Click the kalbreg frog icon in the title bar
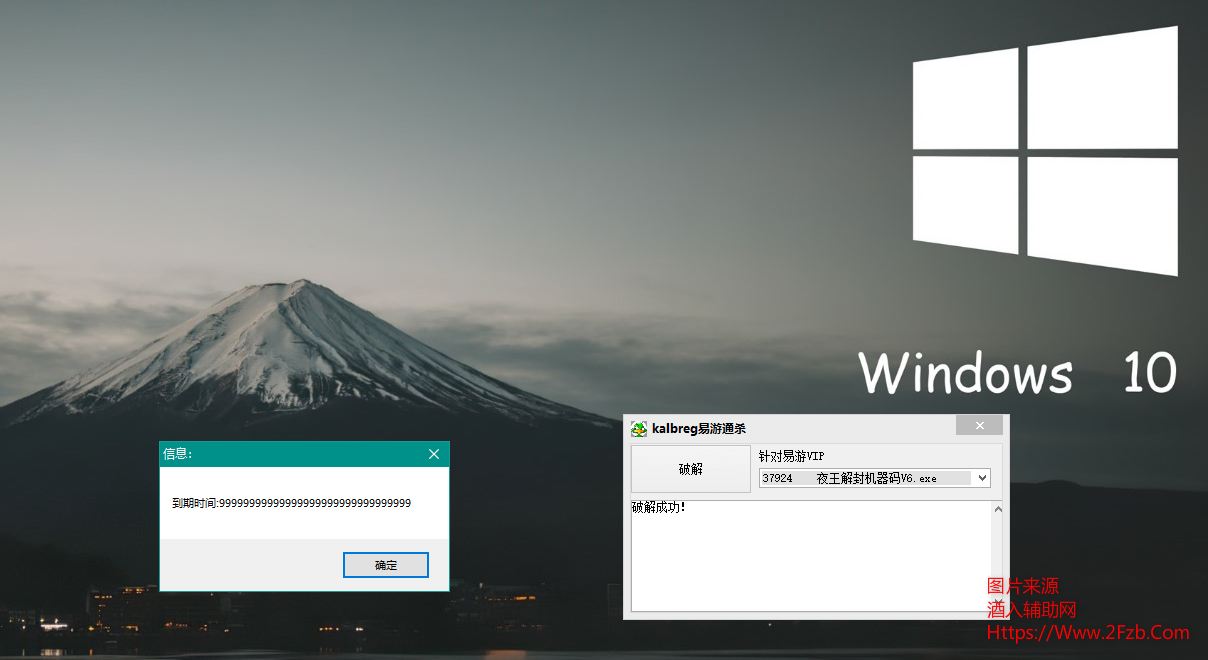This screenshot has height=660, width=1208. tap(638, 429)
